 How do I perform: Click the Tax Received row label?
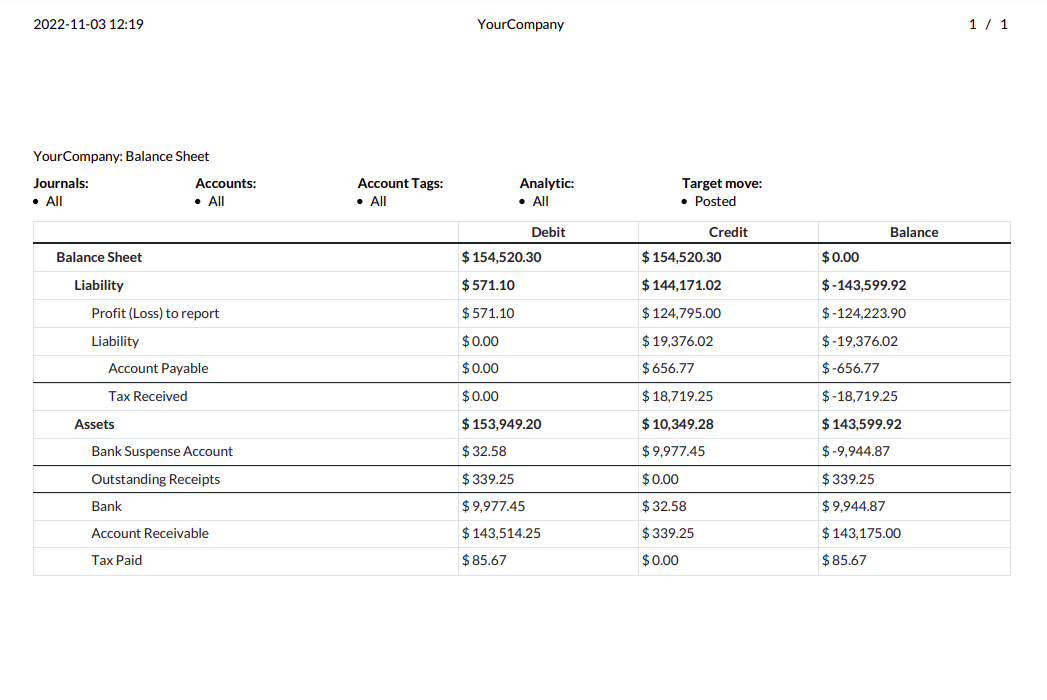pos(148,396)
